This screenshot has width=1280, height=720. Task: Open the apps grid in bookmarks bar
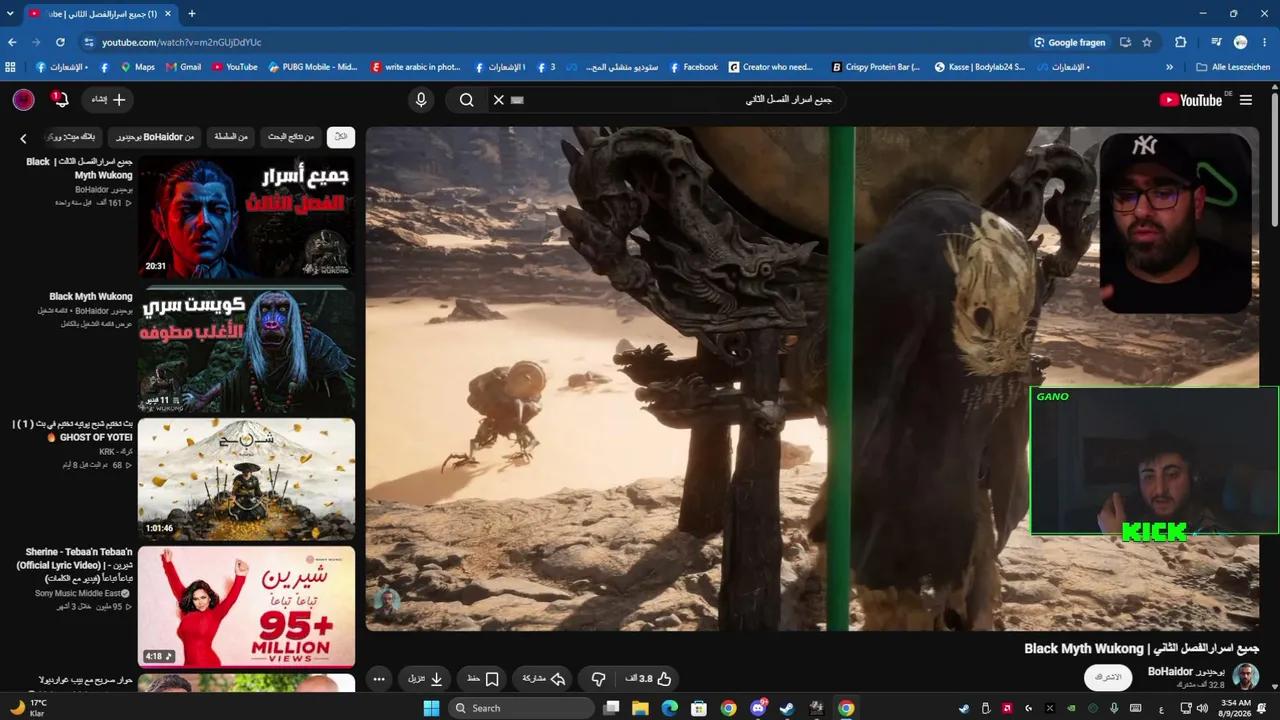pos(11,67)
